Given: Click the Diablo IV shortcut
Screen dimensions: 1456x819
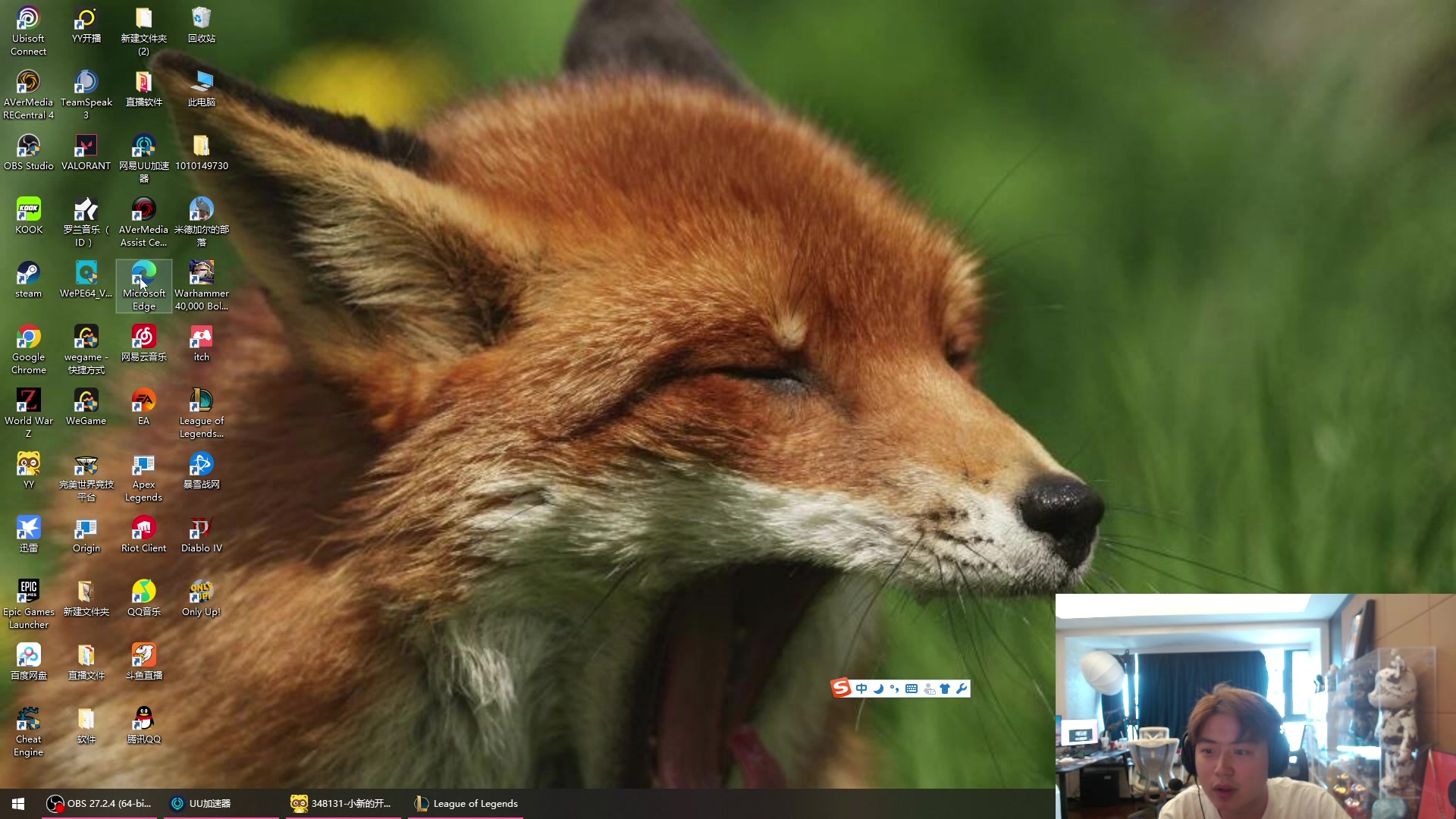Looking at the screenshot, I should [x=201, y=529].
